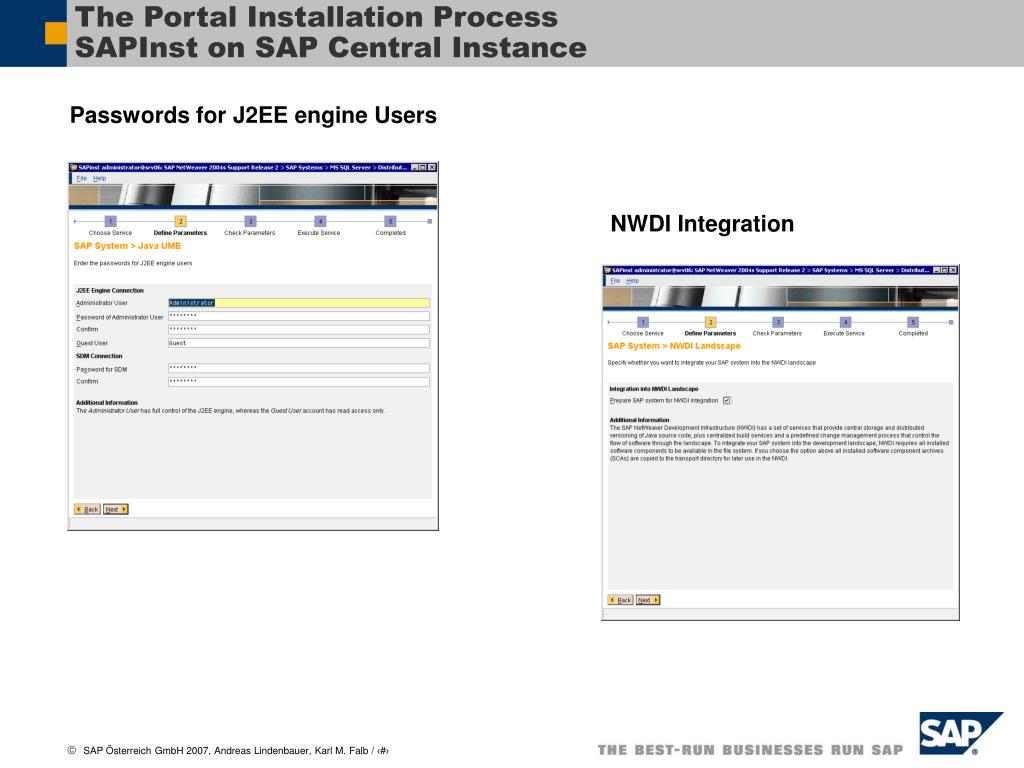1024x768 pixels.
Task: Click 'Enter the passwords for J2EE engine users' text
Action: [133, 264]
